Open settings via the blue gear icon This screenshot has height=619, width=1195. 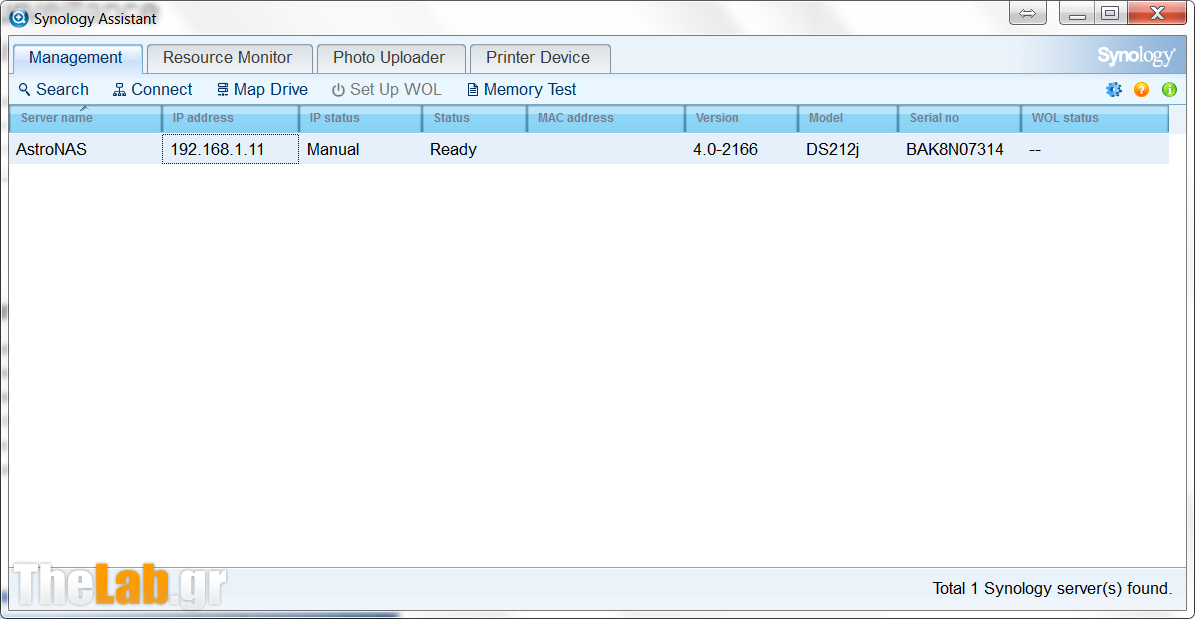[x=1114, y=90]
